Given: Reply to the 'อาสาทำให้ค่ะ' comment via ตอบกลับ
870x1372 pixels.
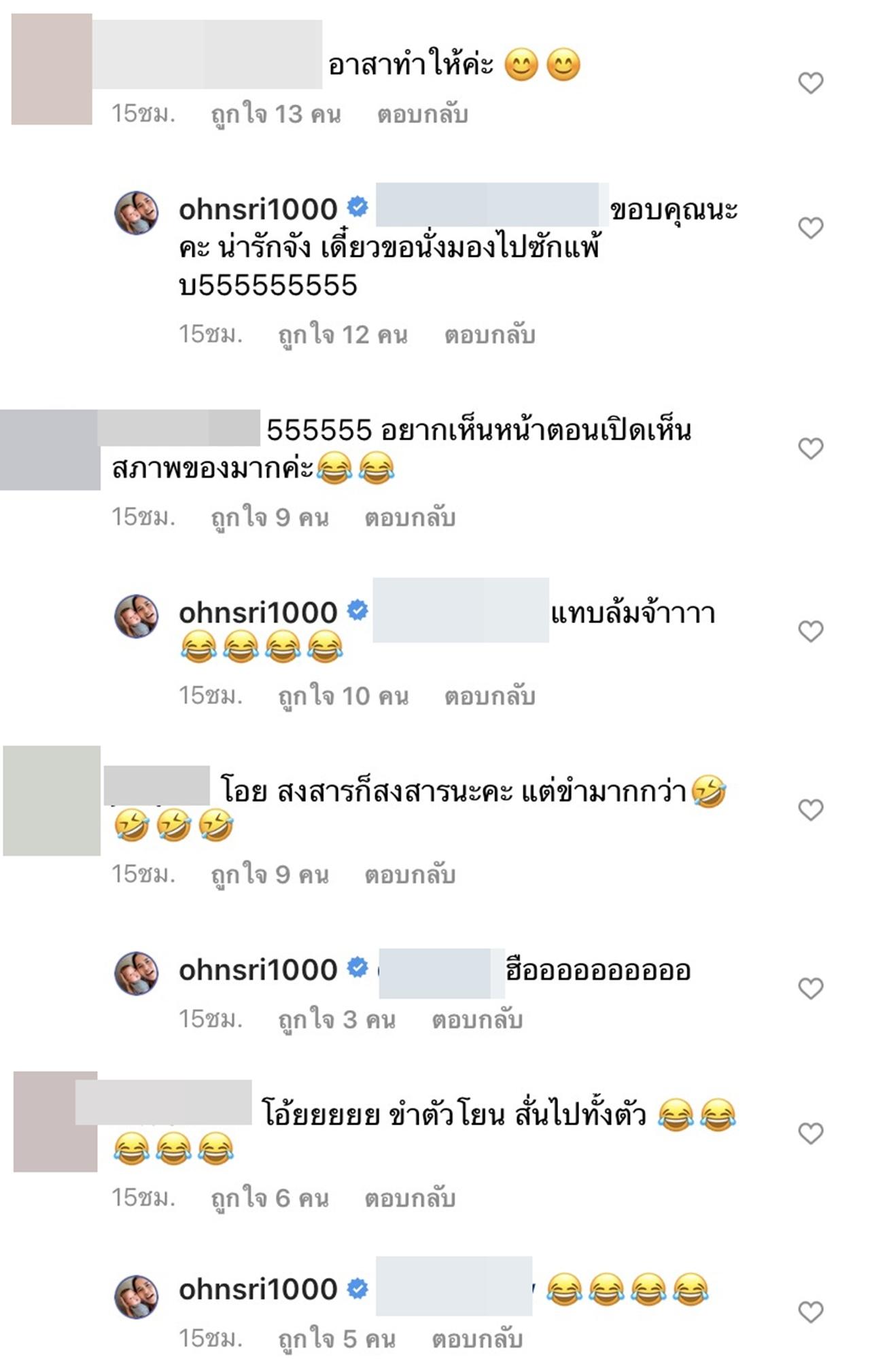Looking at the screenshot, I should point(423,114).
